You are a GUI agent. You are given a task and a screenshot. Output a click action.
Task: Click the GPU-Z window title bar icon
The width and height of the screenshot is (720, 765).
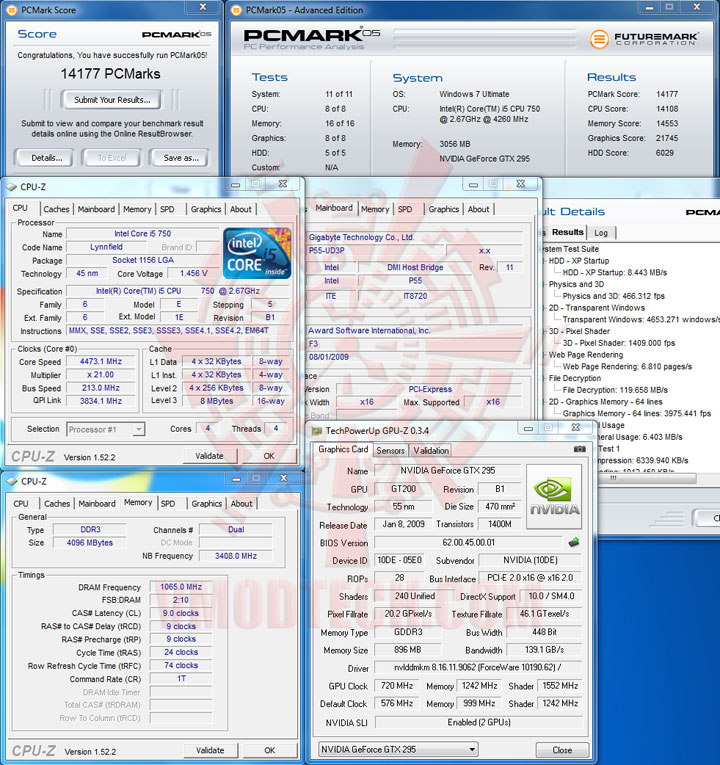[x=317, y=431]
